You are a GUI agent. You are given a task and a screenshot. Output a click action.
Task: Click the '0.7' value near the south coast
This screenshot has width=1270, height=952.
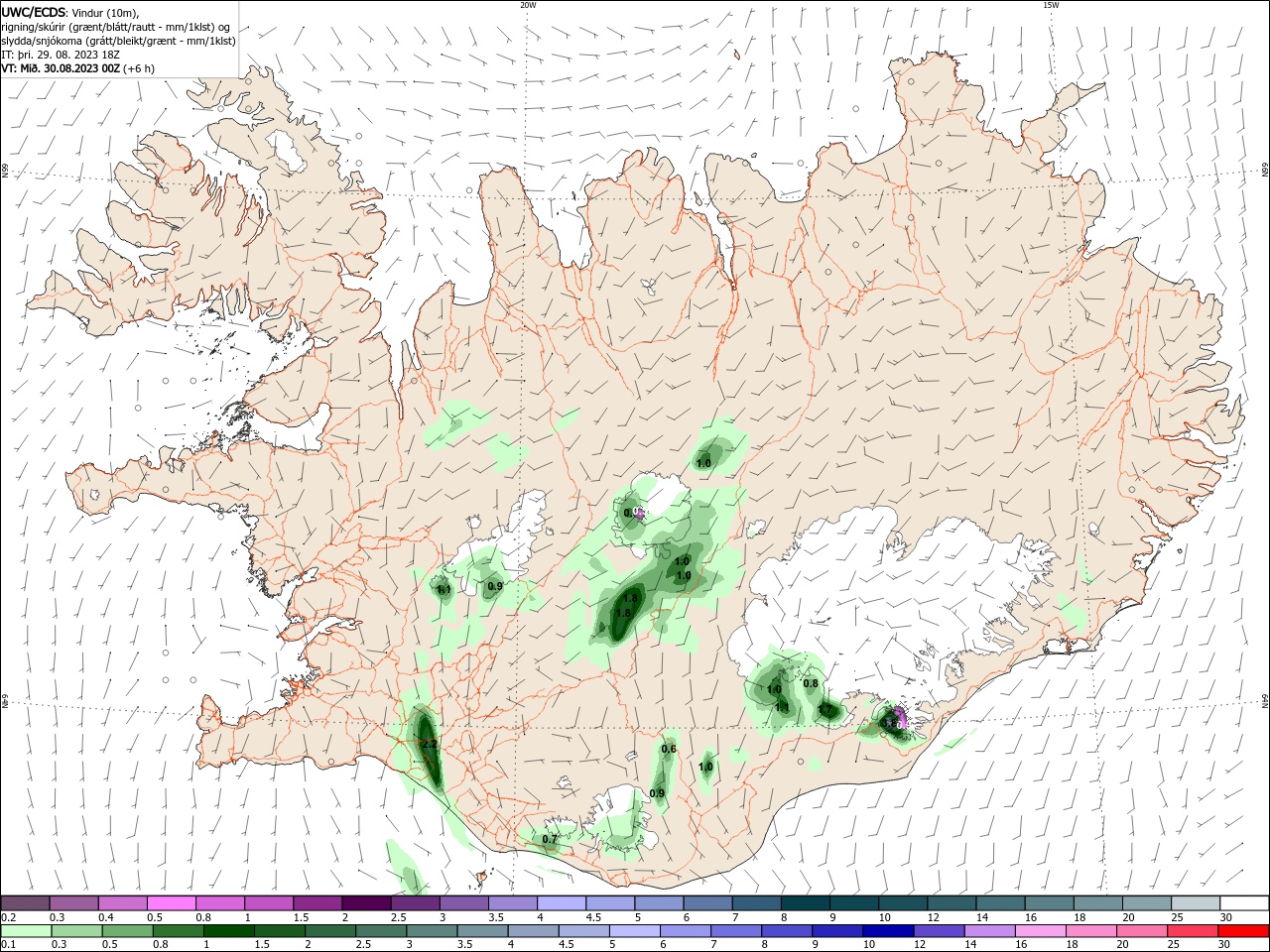[x=550, y=839]
